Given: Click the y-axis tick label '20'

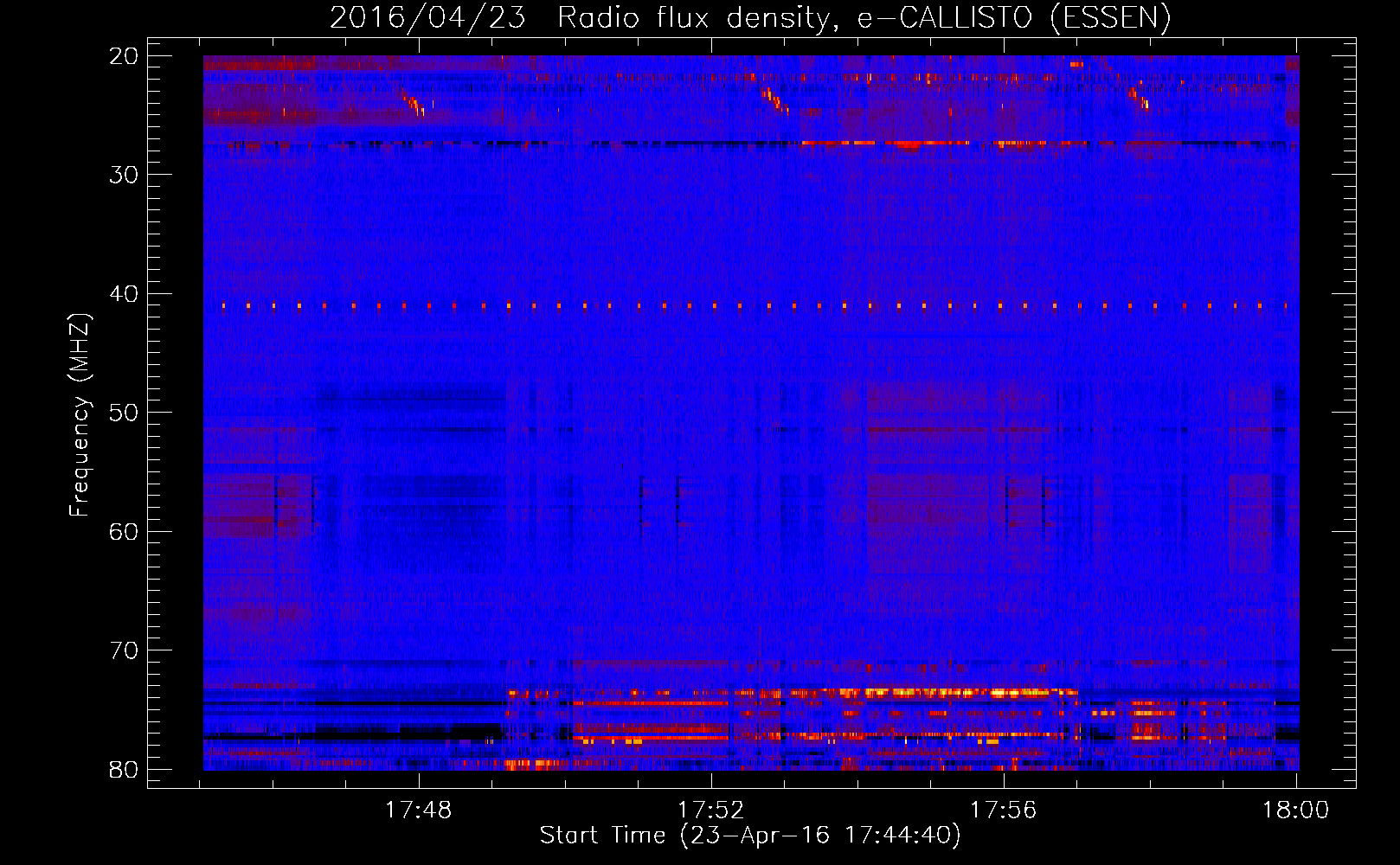Looking at the screenshot, I should tap(124, 56).
